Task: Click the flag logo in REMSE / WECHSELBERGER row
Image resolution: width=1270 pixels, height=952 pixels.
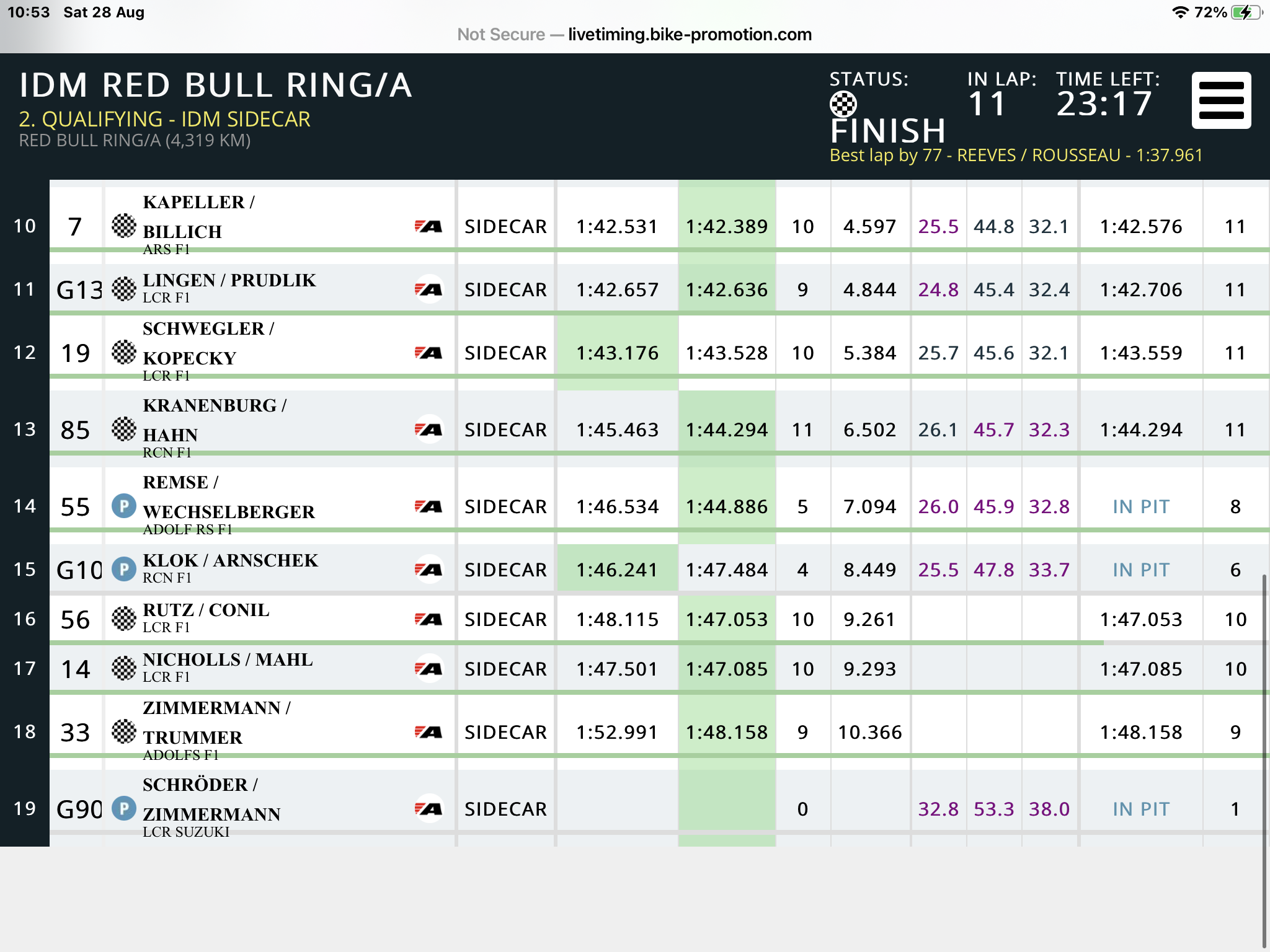Action: 429,506
